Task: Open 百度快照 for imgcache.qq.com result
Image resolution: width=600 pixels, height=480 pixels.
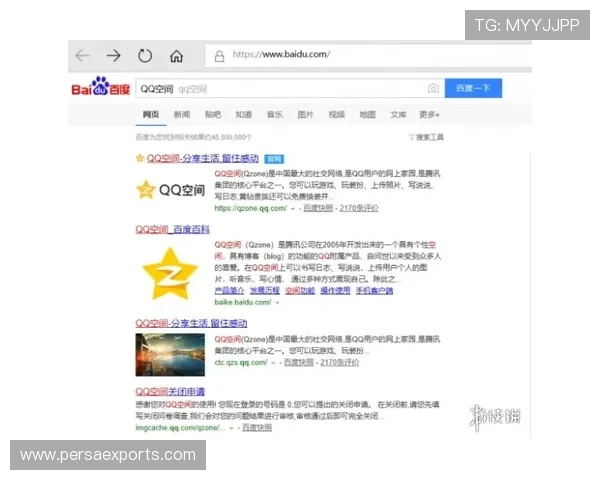Action: [257, 428]
